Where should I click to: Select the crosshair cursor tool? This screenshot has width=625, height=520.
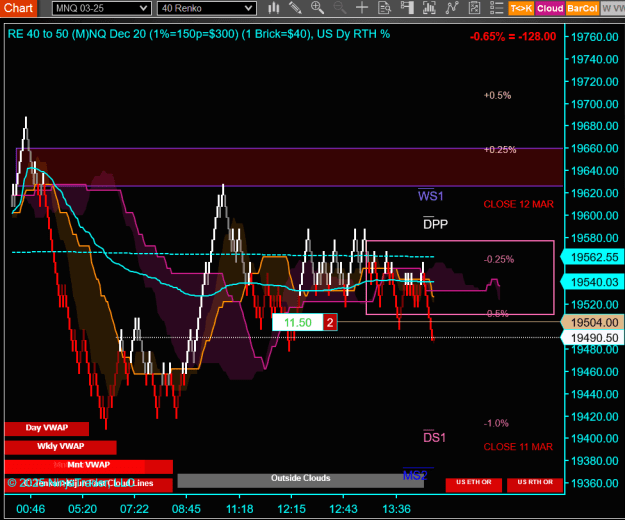pos(362,8)
